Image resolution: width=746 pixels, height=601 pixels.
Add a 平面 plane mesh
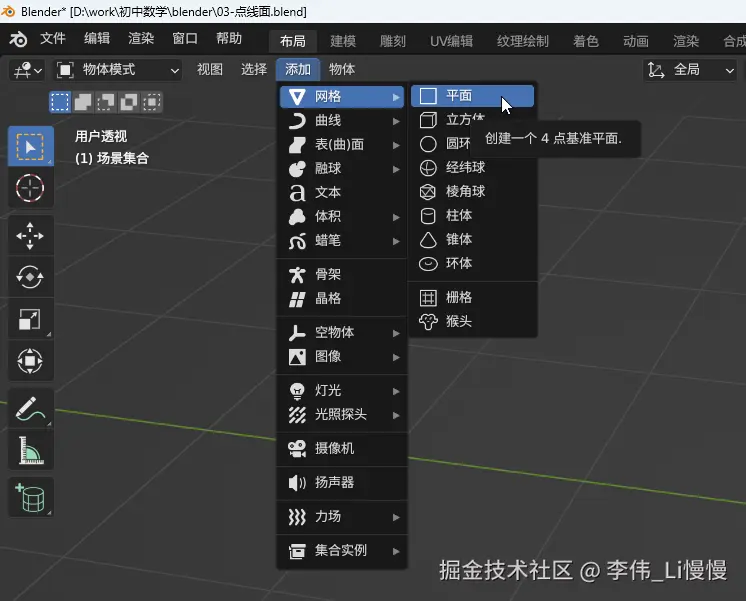(472, 96)
